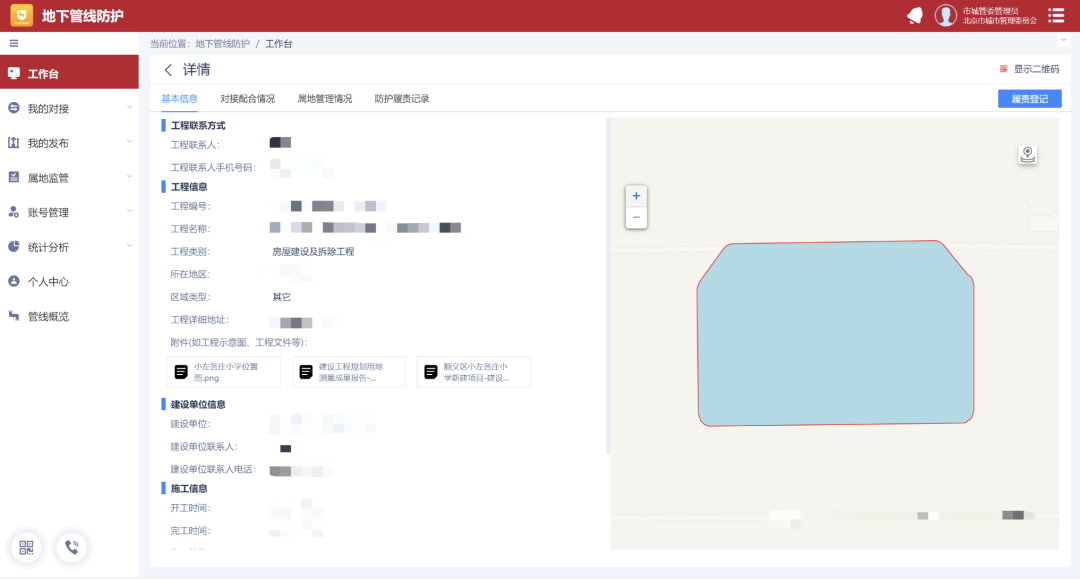Open attachment 小左各庄小学位置图.png
The height and width of the screenshot is (579, 1080).
224,372
